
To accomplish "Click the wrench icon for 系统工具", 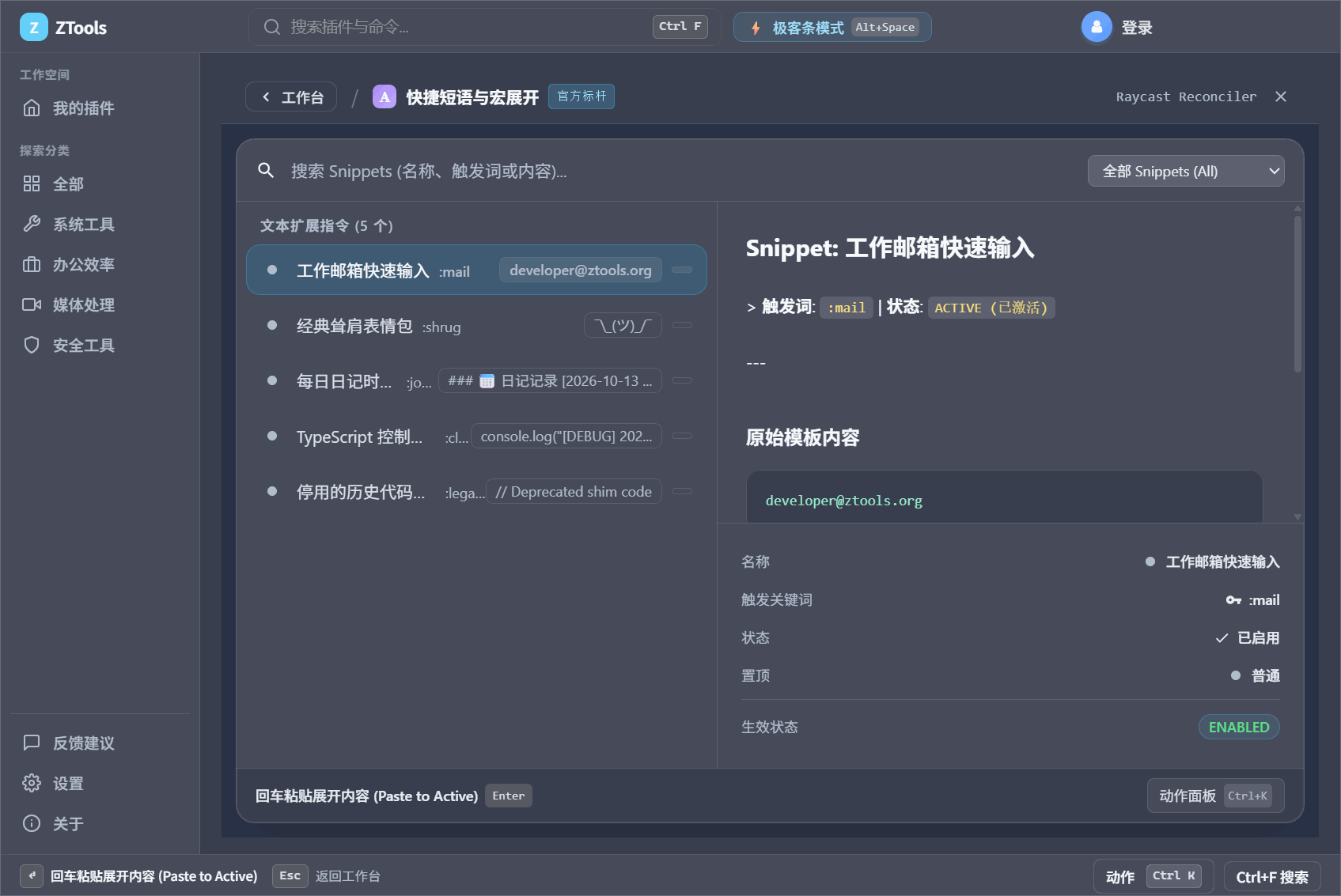I will click(x=32, y=225).
